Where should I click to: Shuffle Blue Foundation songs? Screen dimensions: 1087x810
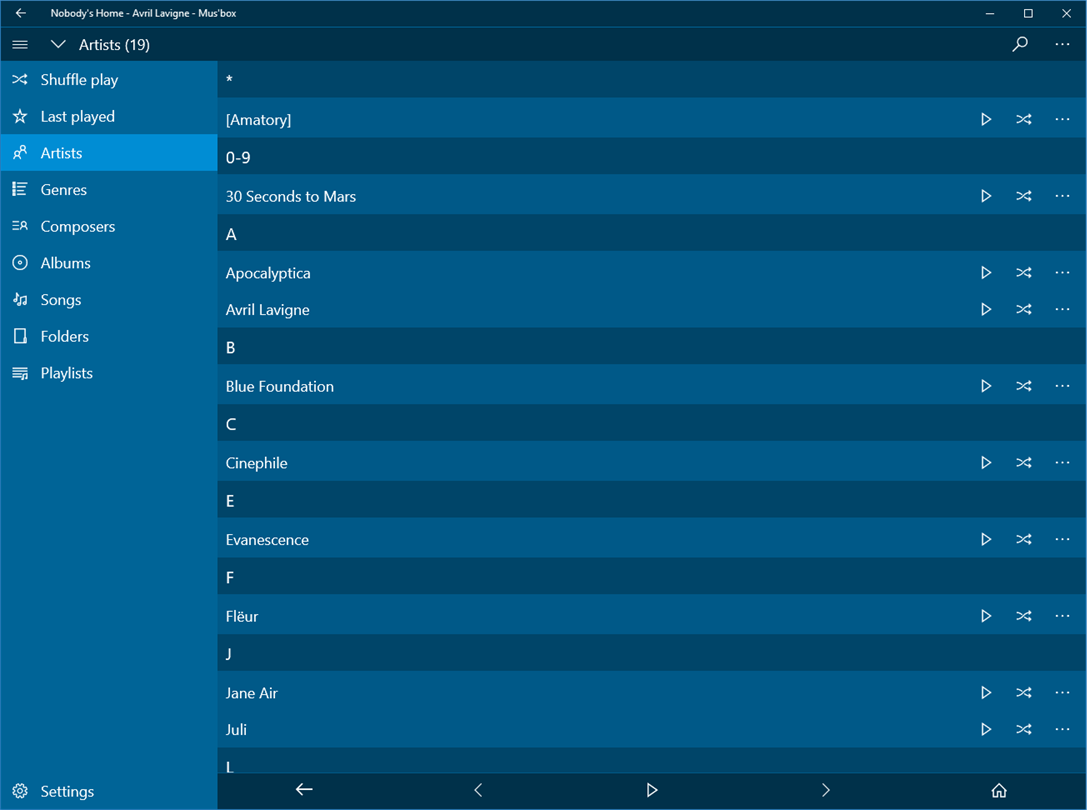click(1024, 386)
